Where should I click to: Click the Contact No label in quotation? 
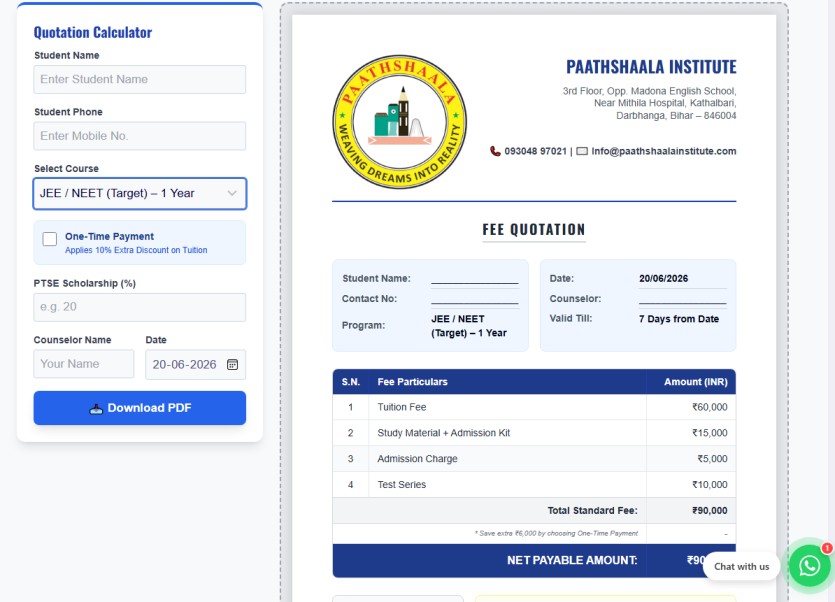coord(369,299)
